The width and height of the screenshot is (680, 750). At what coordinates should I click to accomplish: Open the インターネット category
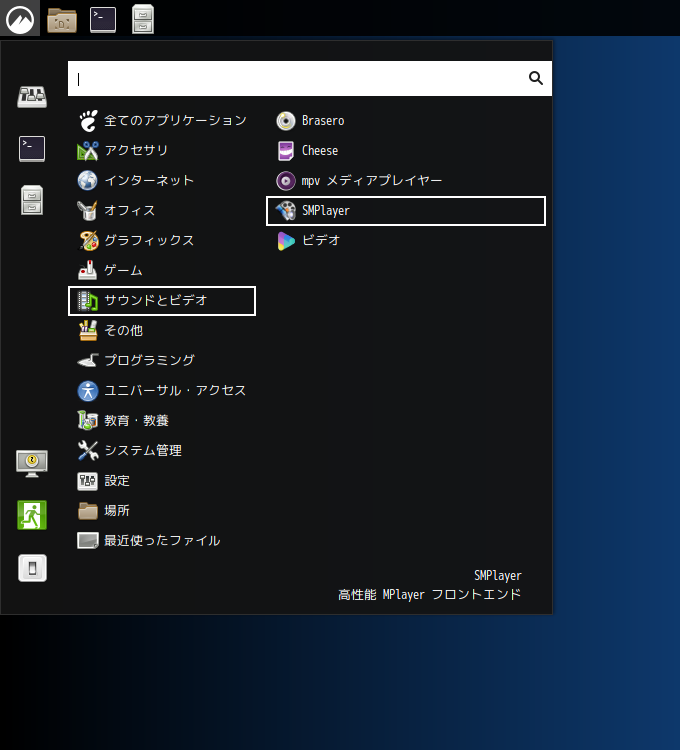162,181
